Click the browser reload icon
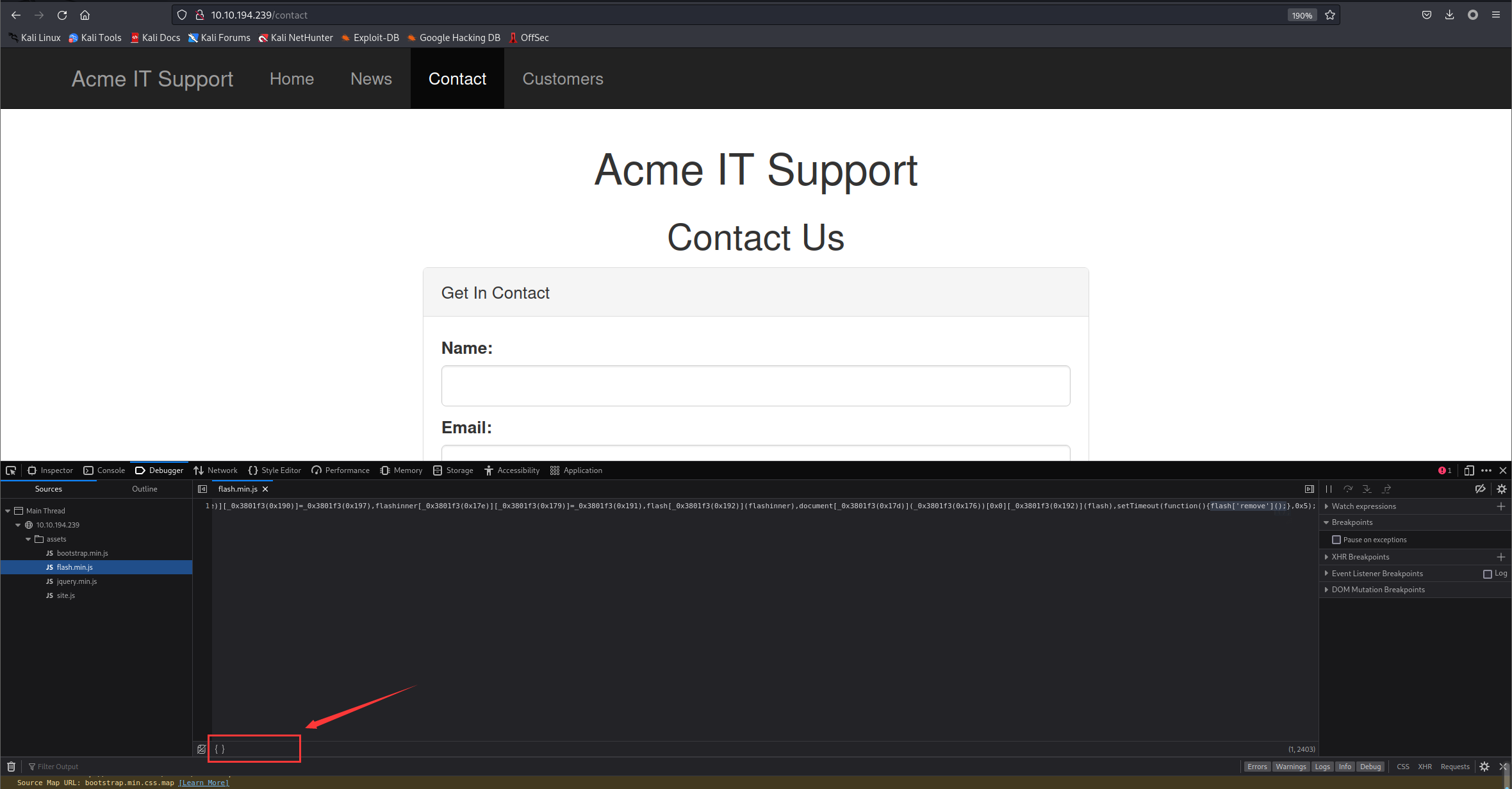This screenshot has height=789, width=1512. pyautogui.click(x=62, y=15)
